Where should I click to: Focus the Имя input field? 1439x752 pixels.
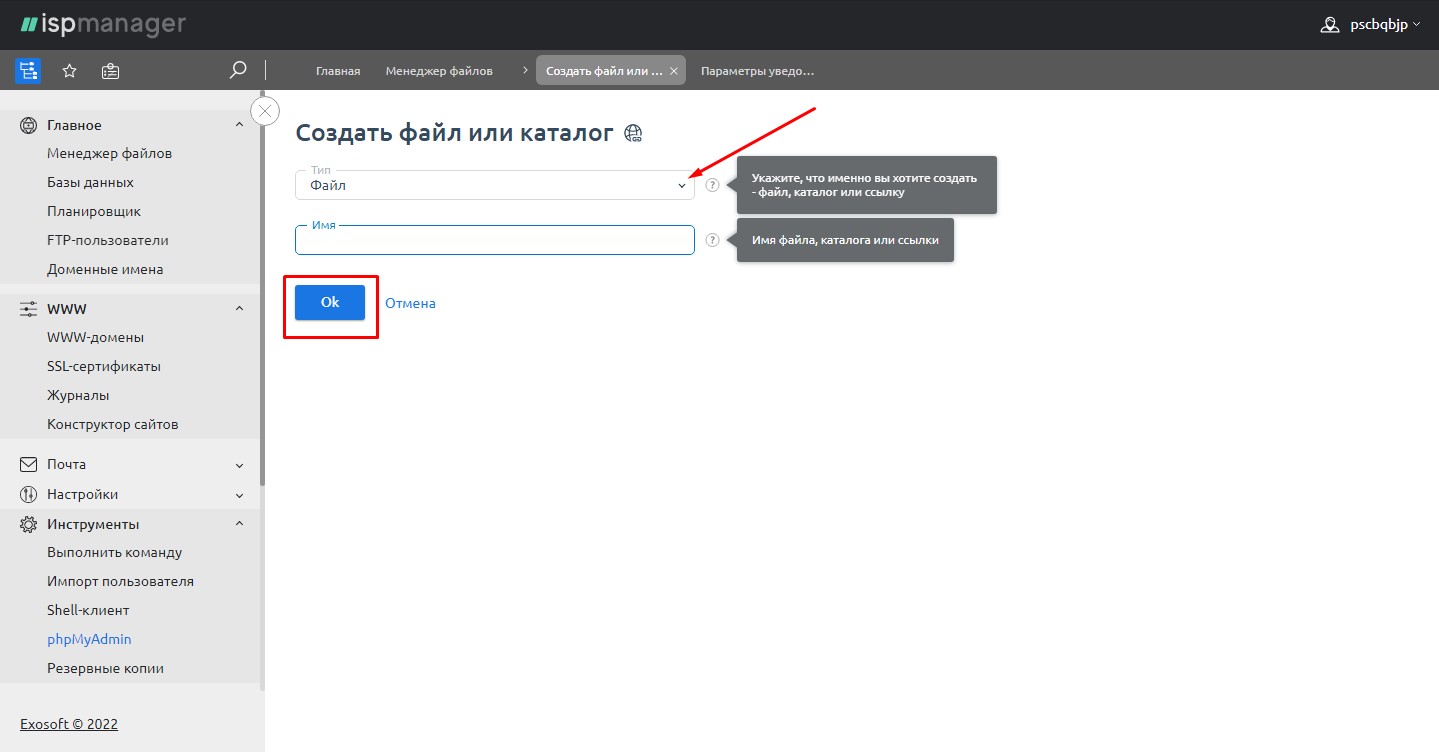[495, 240]
